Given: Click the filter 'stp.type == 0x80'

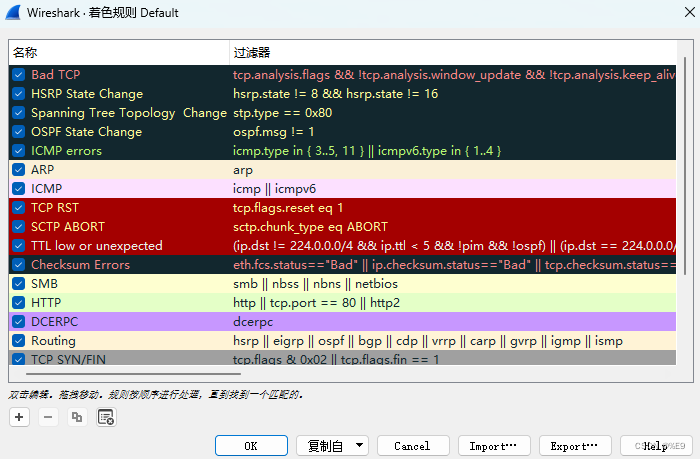Looking at the screenshot, I should pyautogui.click(x=283, y=113).
